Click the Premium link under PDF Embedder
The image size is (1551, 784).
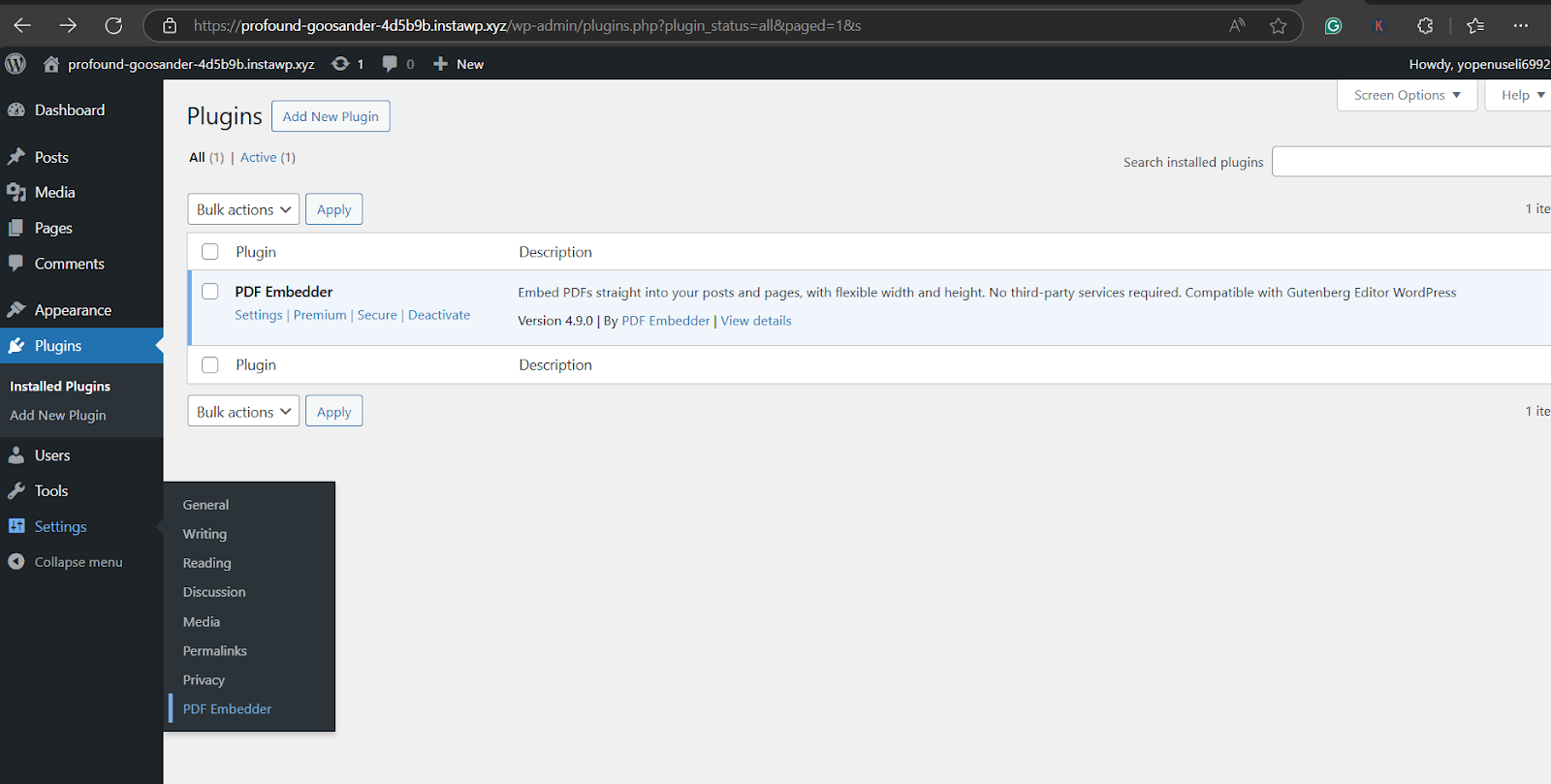(x=320, y=315)
